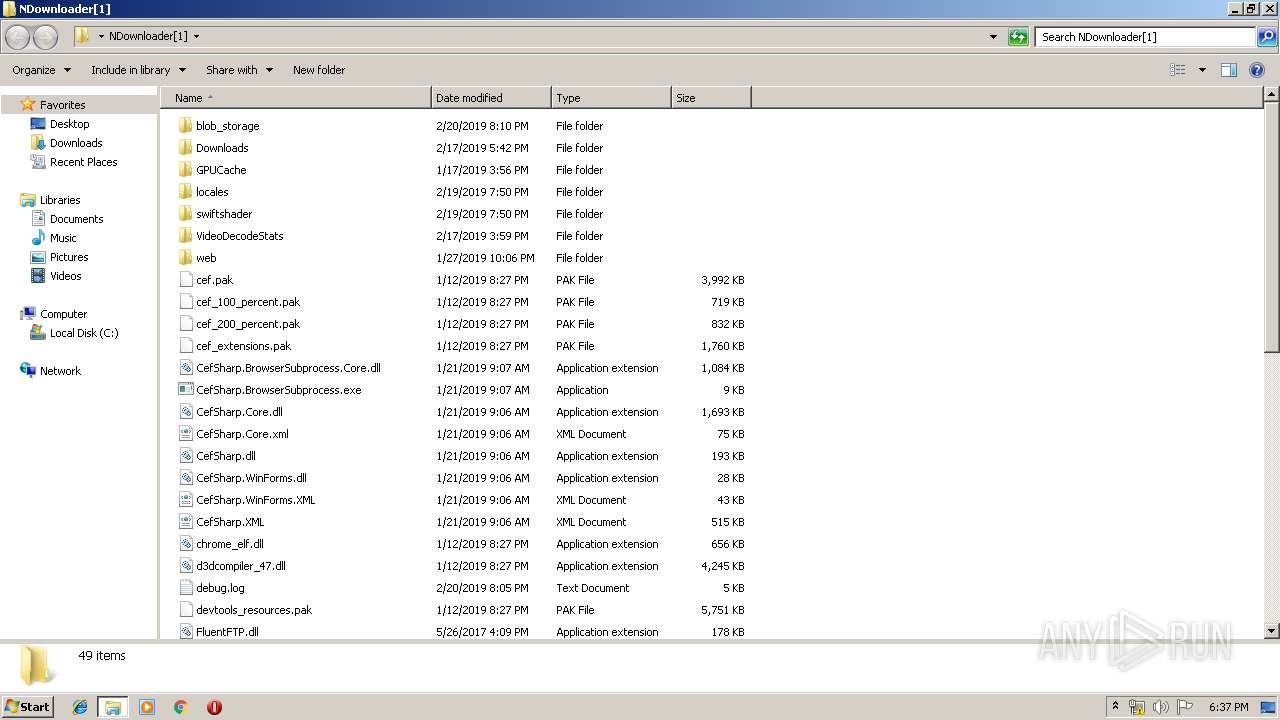Select the CefSharp.BrowserSubprocess.exe application icon
The height and width of the screenshot is (720, 1280).
pyautogui.click(x=185, y=390)
